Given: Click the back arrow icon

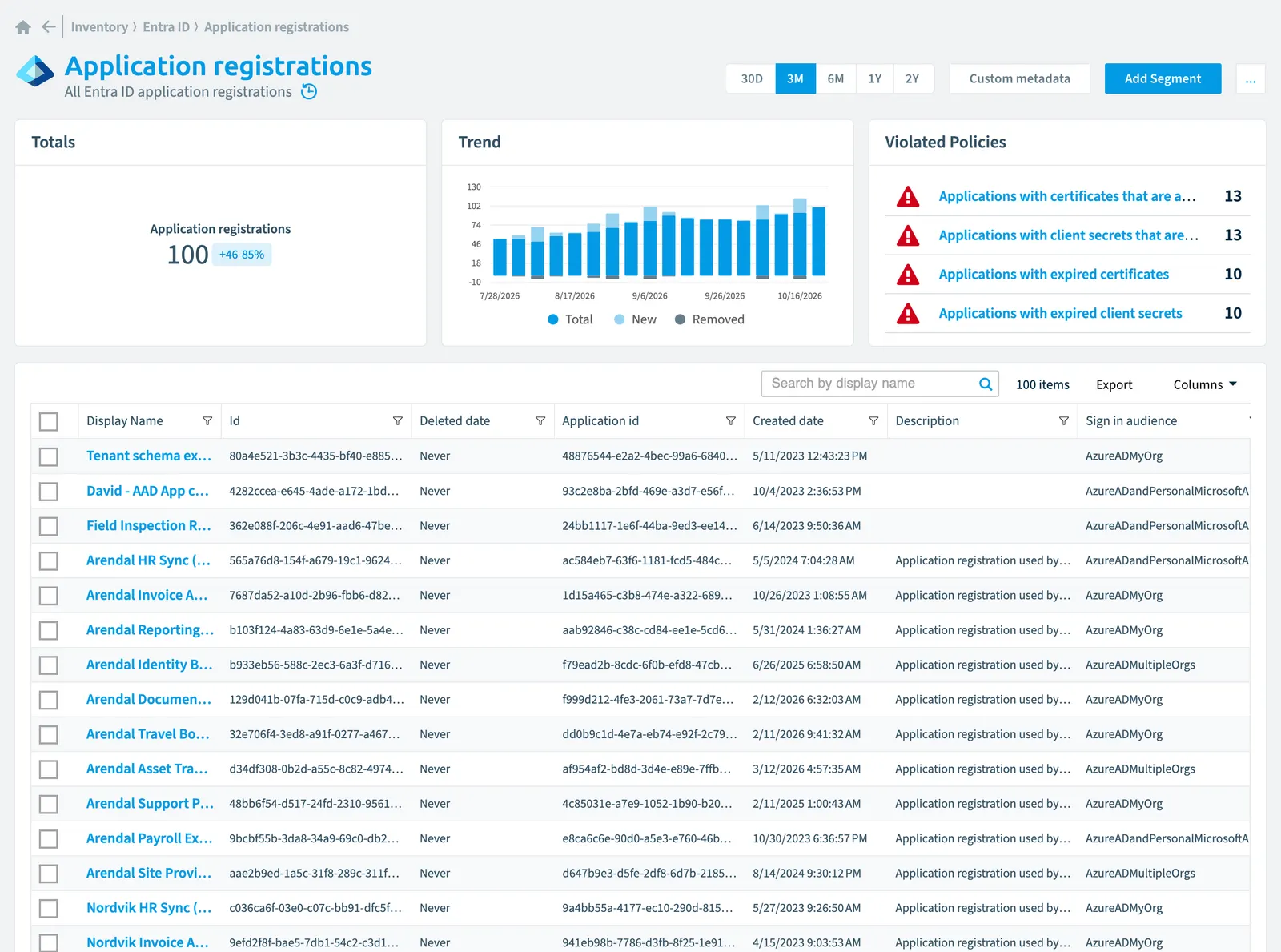Looking at the screenshot, I should coord(48,27).
